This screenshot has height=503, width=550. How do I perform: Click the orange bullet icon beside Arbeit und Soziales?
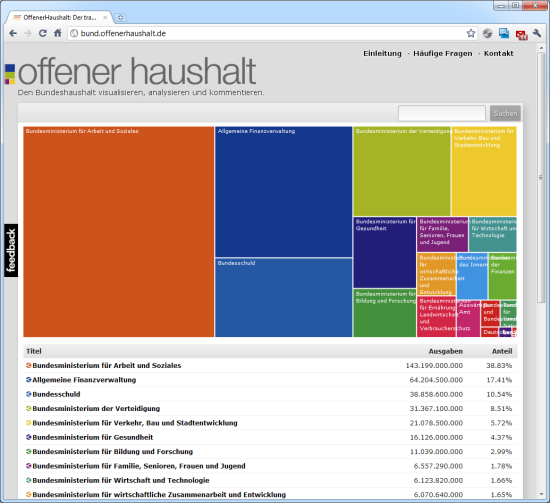(x=29, y=365)
